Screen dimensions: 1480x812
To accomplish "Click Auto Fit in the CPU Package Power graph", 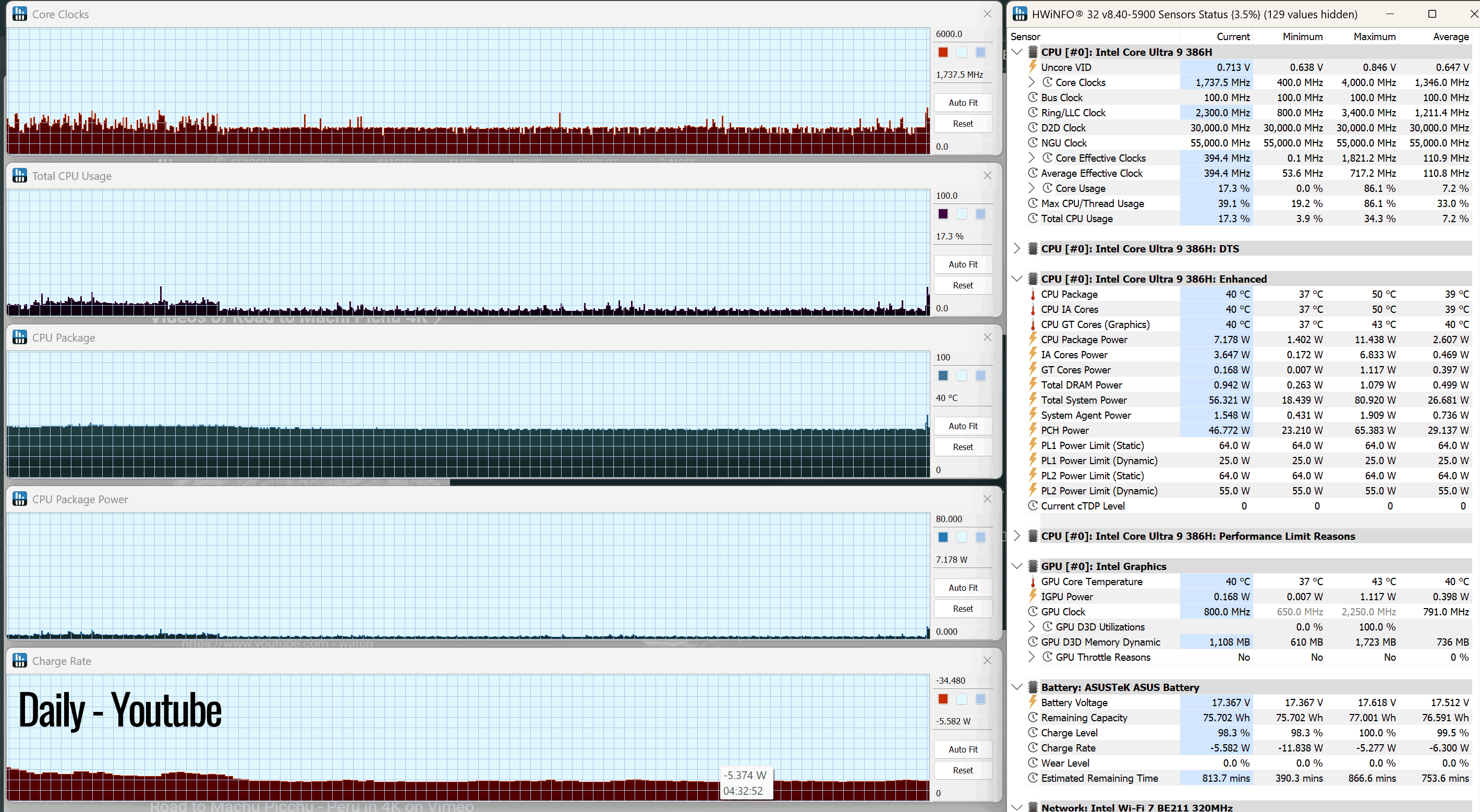I will 963,588.
